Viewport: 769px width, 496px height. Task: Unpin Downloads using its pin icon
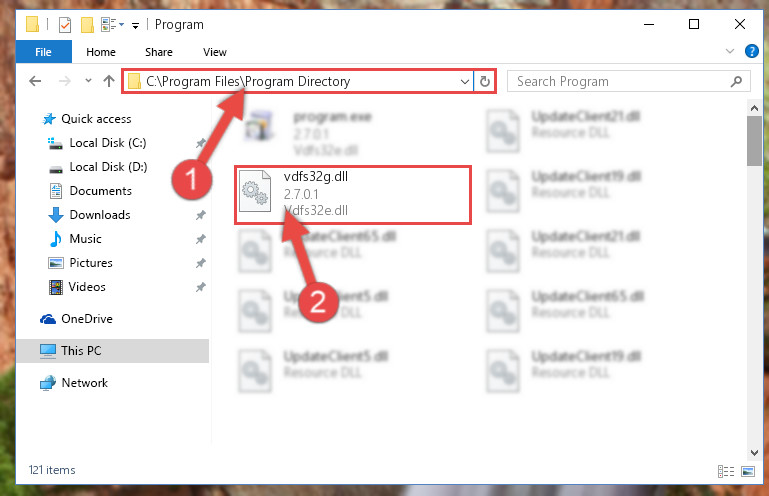[x=201, y=215]
